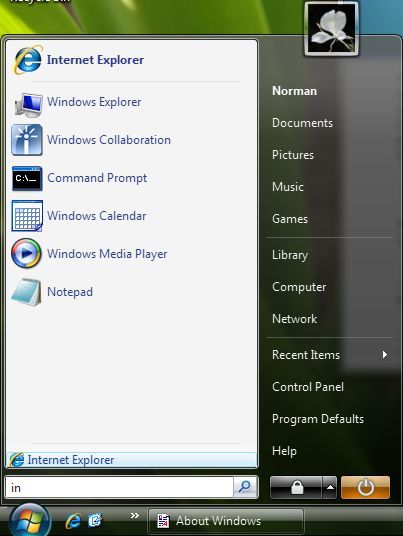This screenshot has height=536, width=403.
Task: Open Control Panel
Action: click(308, 387)
